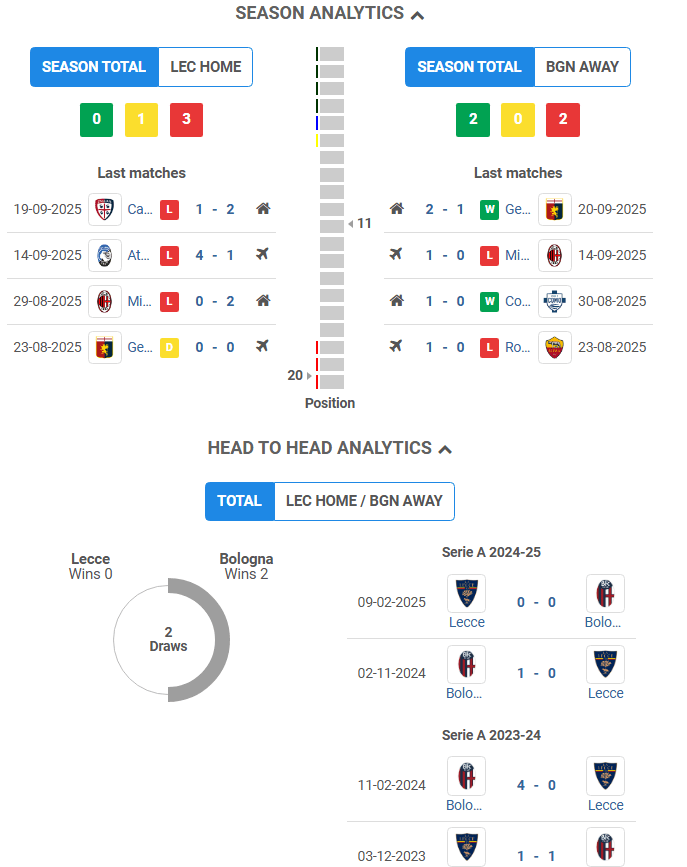Select Bologna SEASON TOTAL tab
This screenshot has width=687, height=867.
(470, 67)
